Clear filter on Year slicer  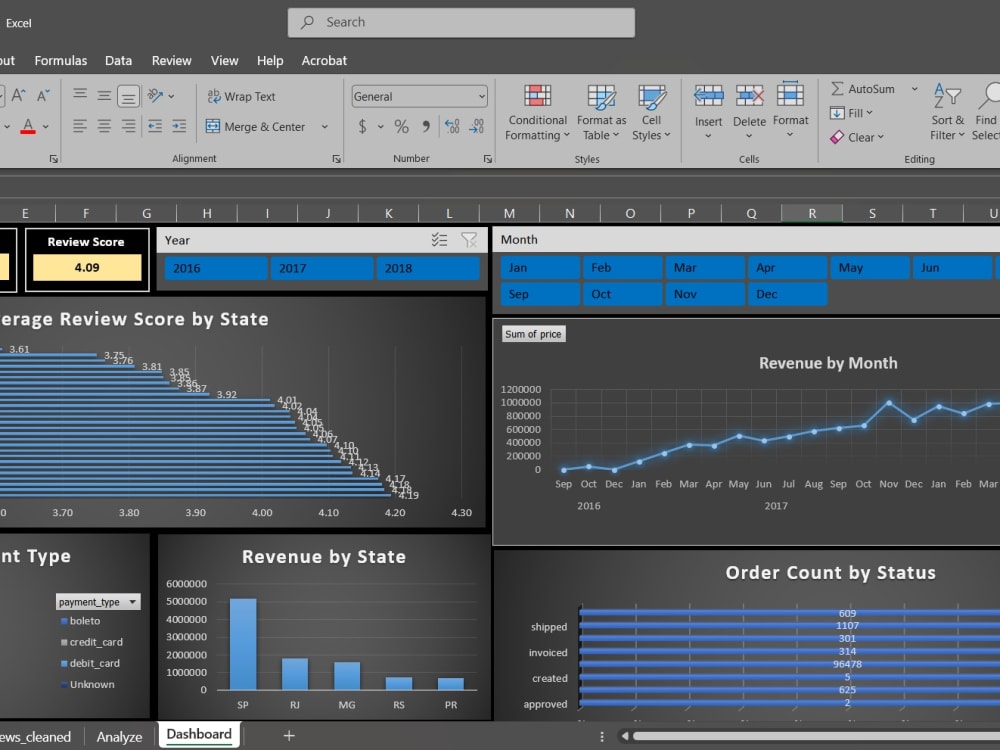469,240
